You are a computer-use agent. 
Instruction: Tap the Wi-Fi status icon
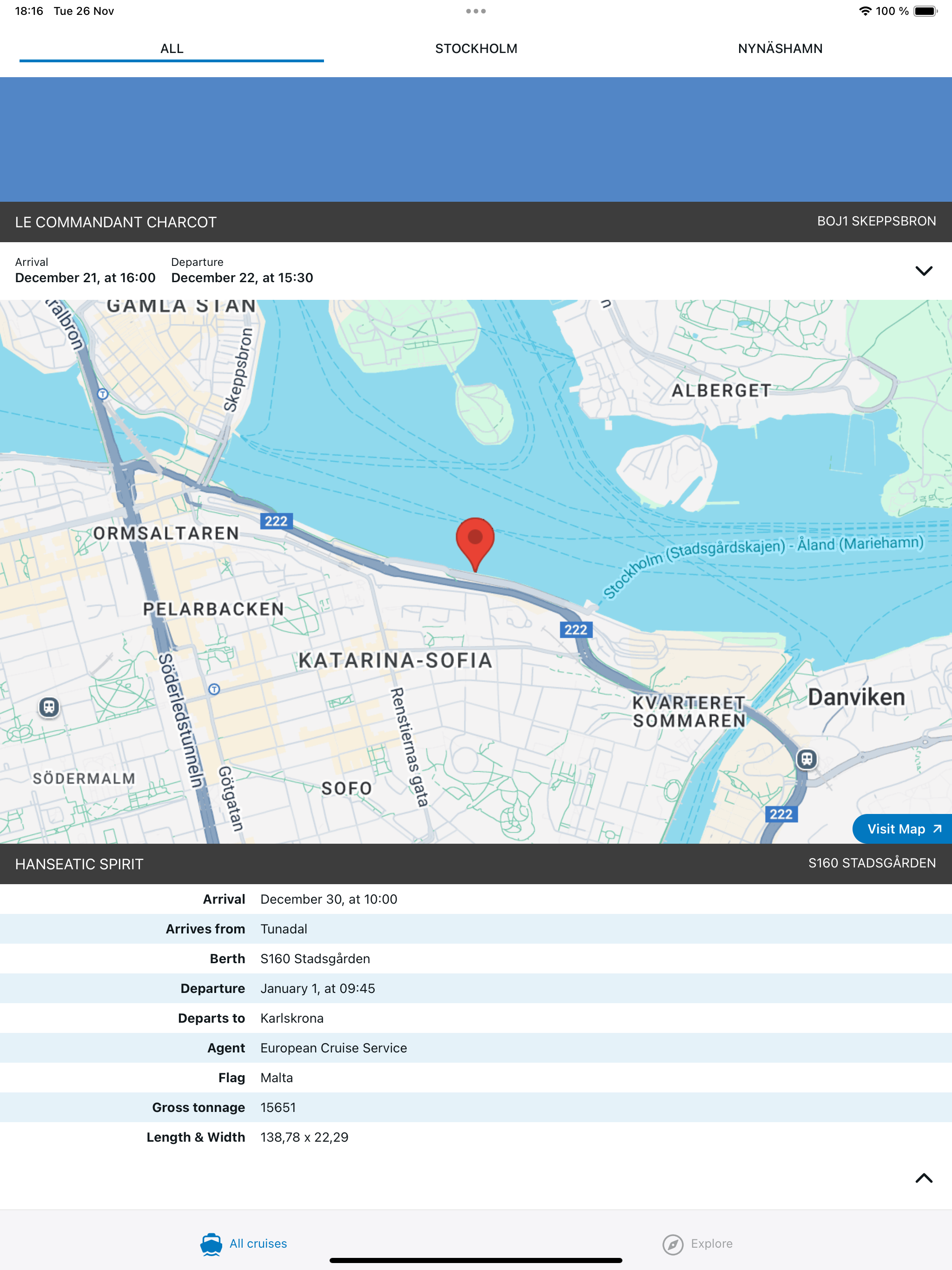(x=865, y=11)
